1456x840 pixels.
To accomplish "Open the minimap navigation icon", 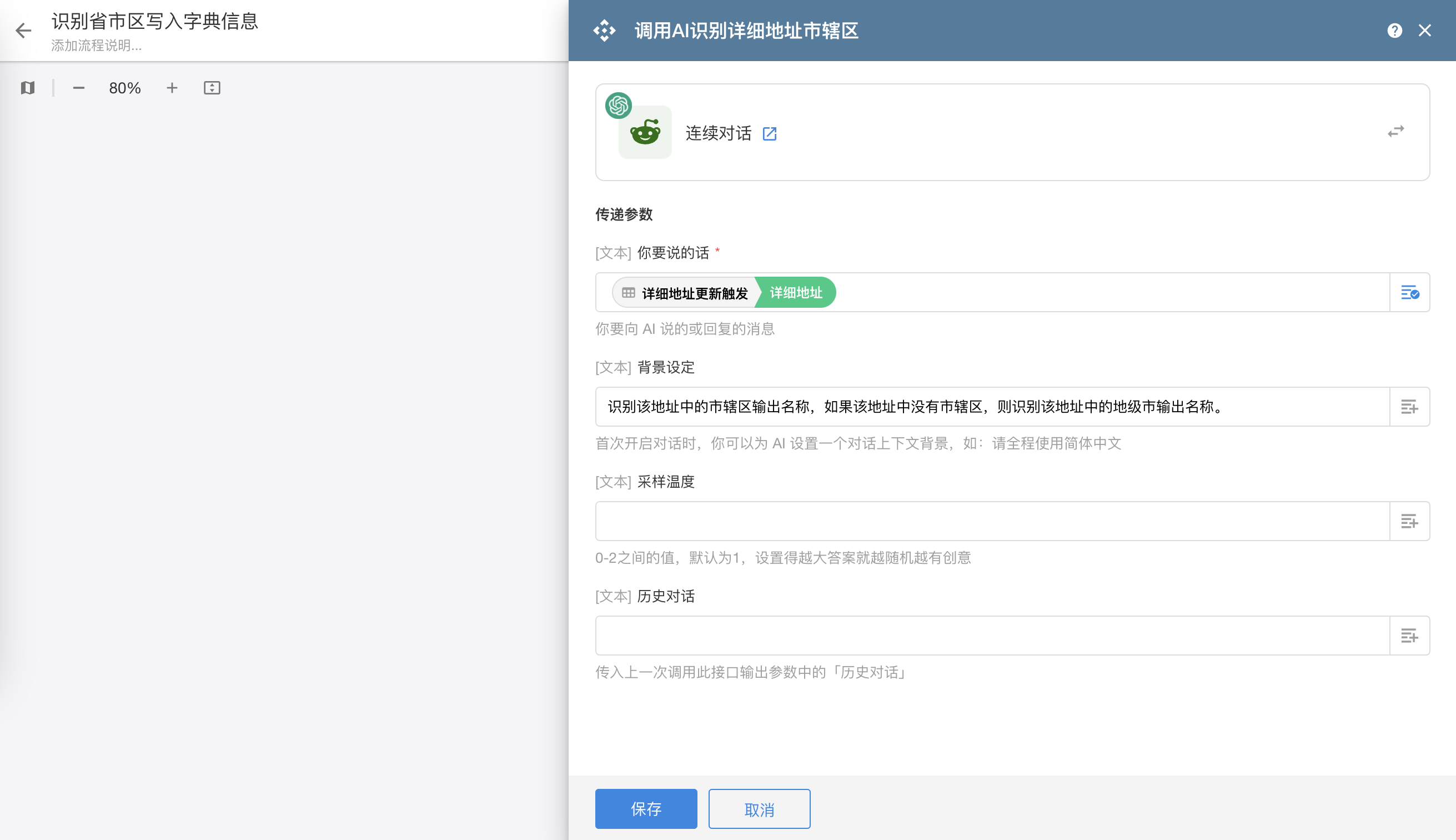I will click(x=28, y=88).
